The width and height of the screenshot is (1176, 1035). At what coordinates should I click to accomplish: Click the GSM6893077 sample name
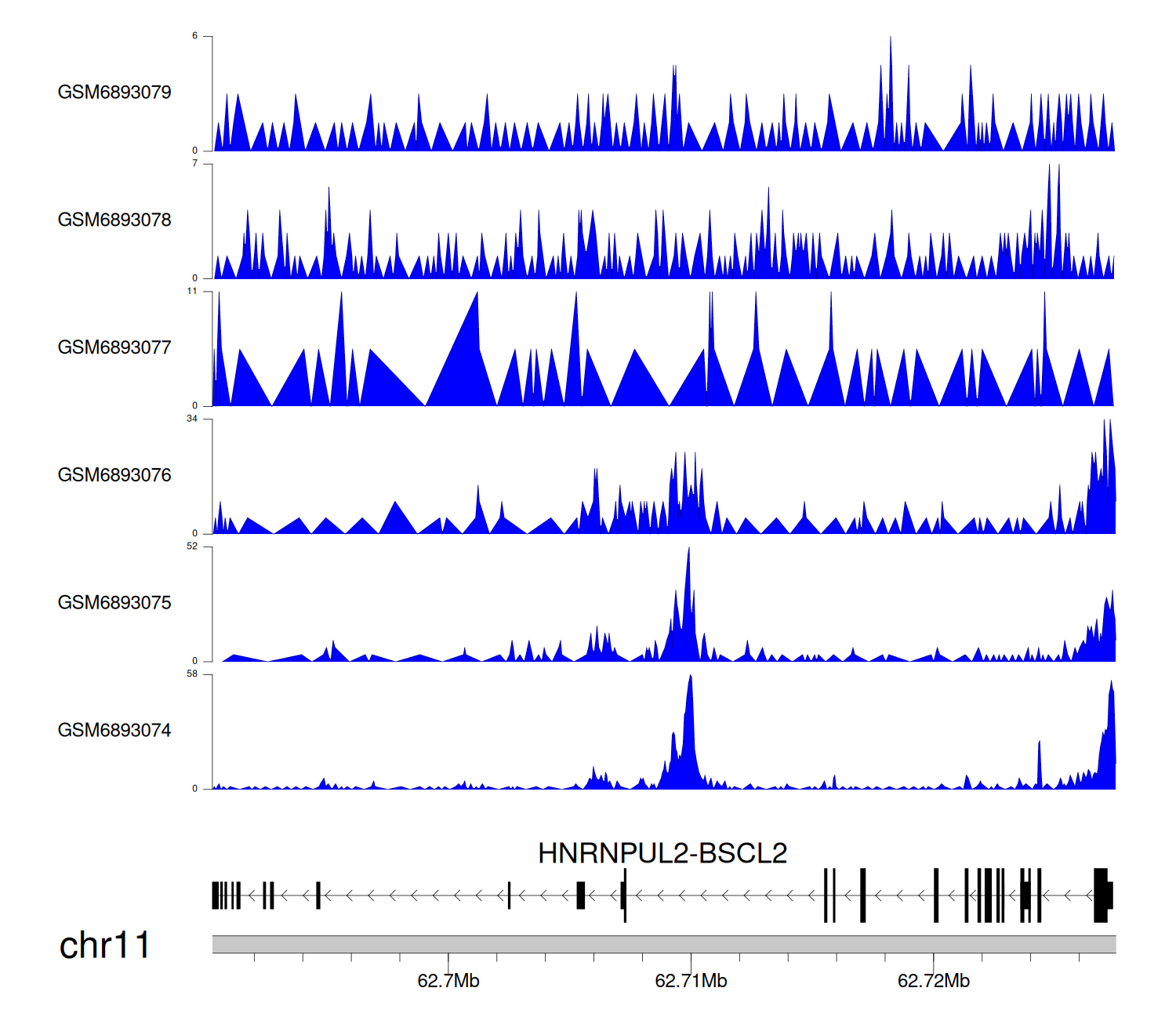tap(114, 348)
